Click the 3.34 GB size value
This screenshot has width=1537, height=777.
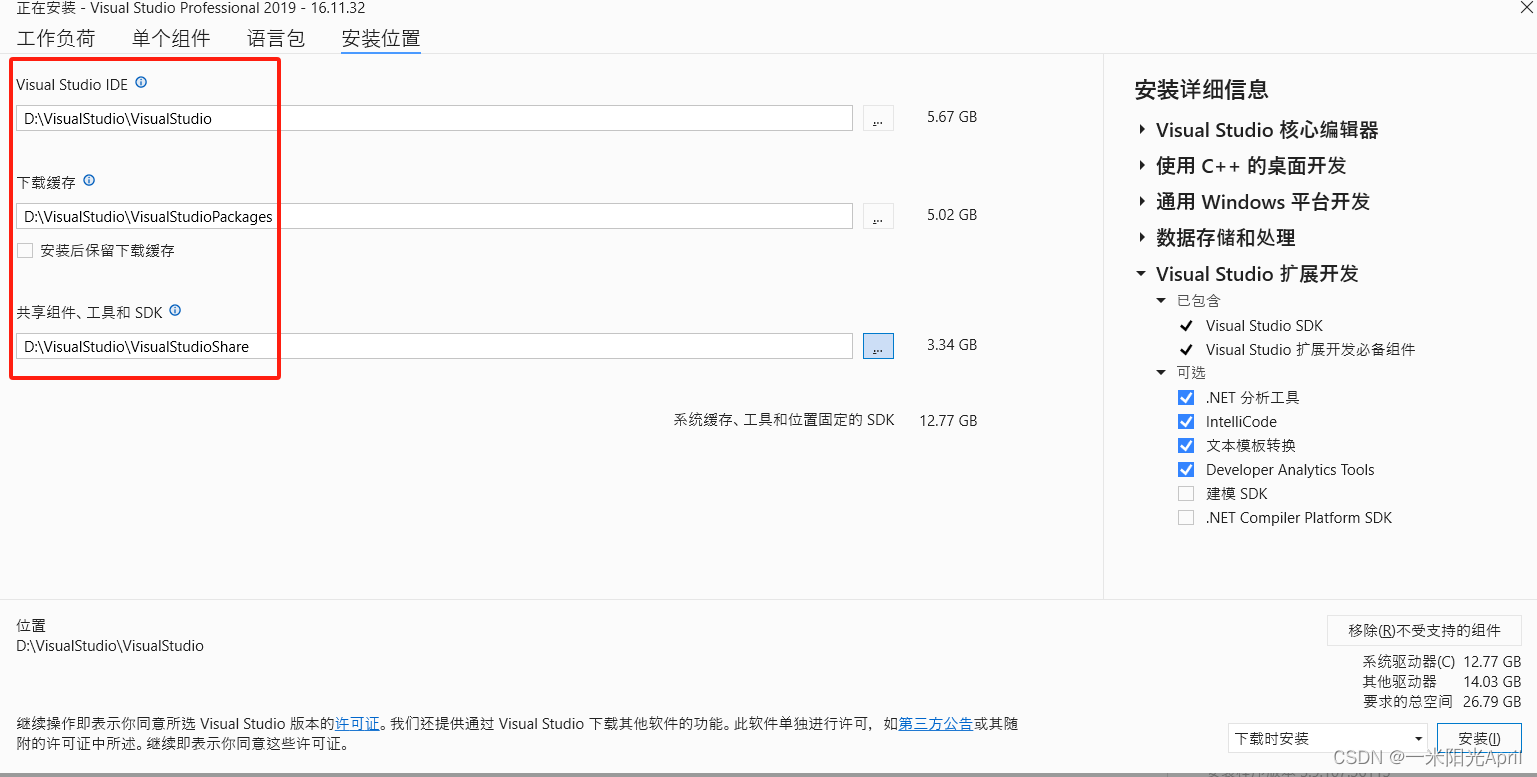[x=952, y=345]
